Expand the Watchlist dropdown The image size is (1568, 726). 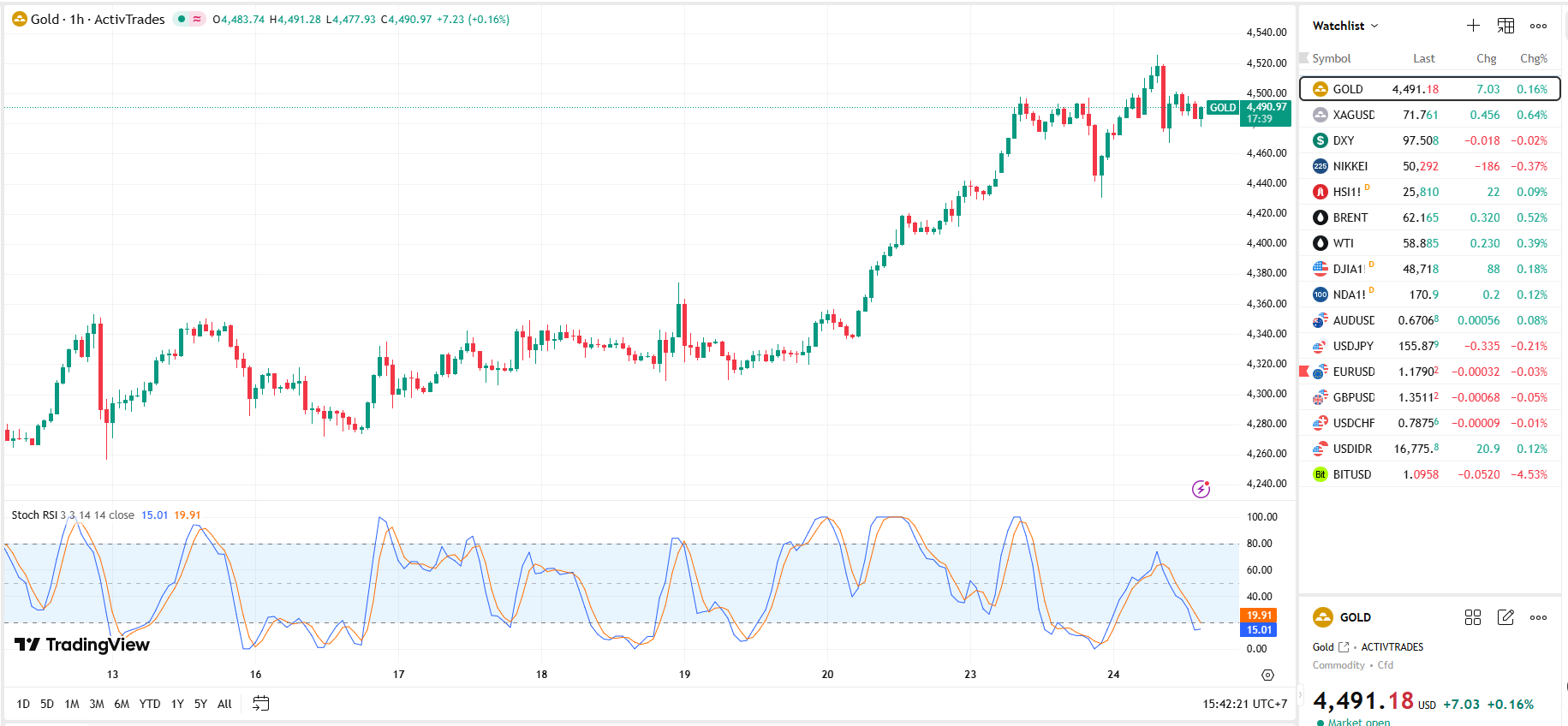pos(1345,26)
